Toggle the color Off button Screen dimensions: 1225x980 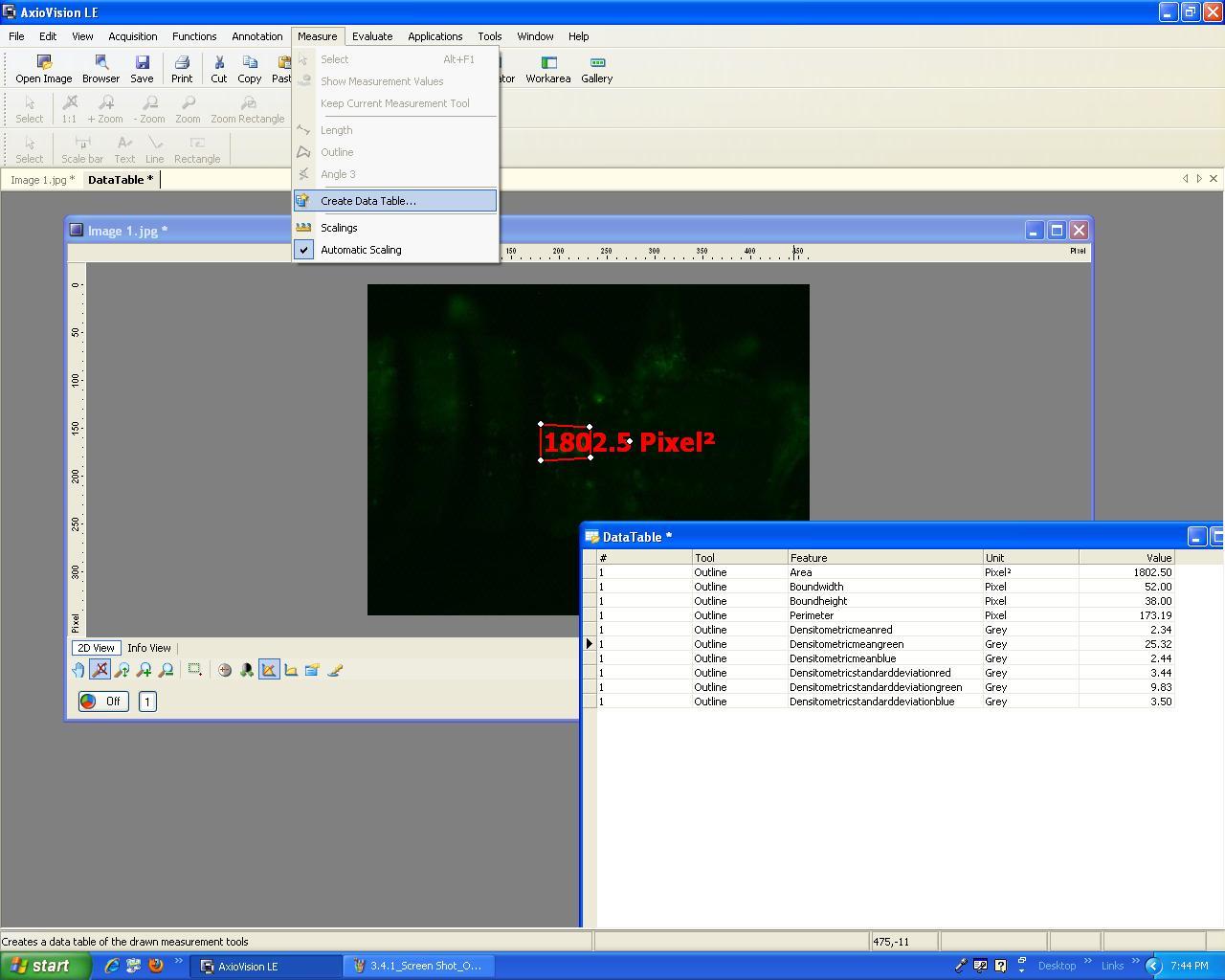tap(103, 702)
